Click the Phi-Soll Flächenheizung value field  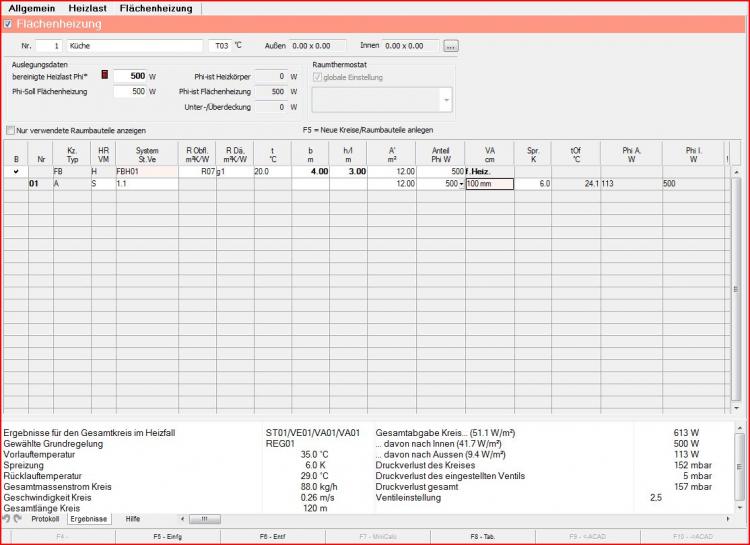pos(130,91)
